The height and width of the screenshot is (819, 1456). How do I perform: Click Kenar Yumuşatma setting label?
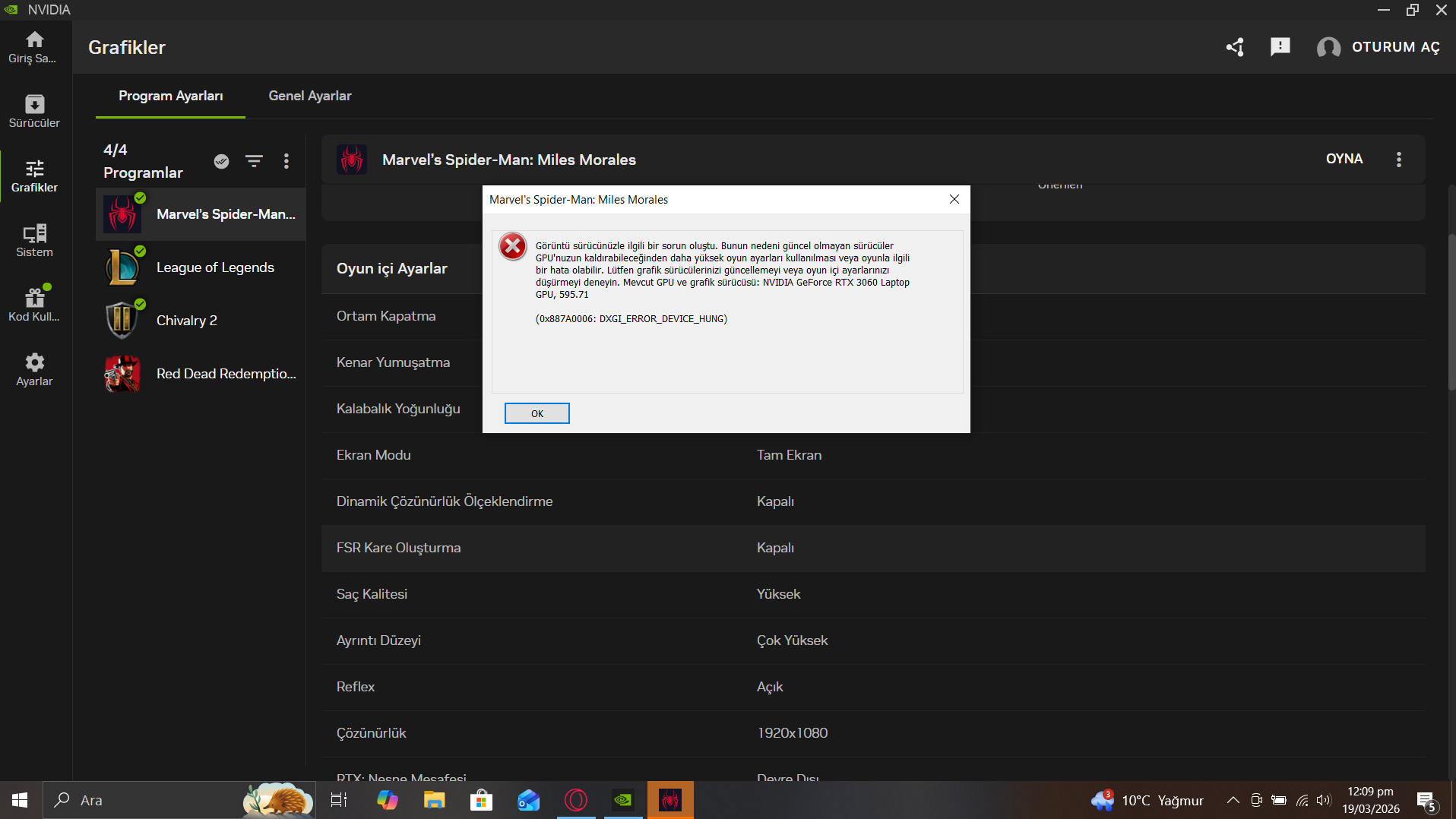[393, 362]
